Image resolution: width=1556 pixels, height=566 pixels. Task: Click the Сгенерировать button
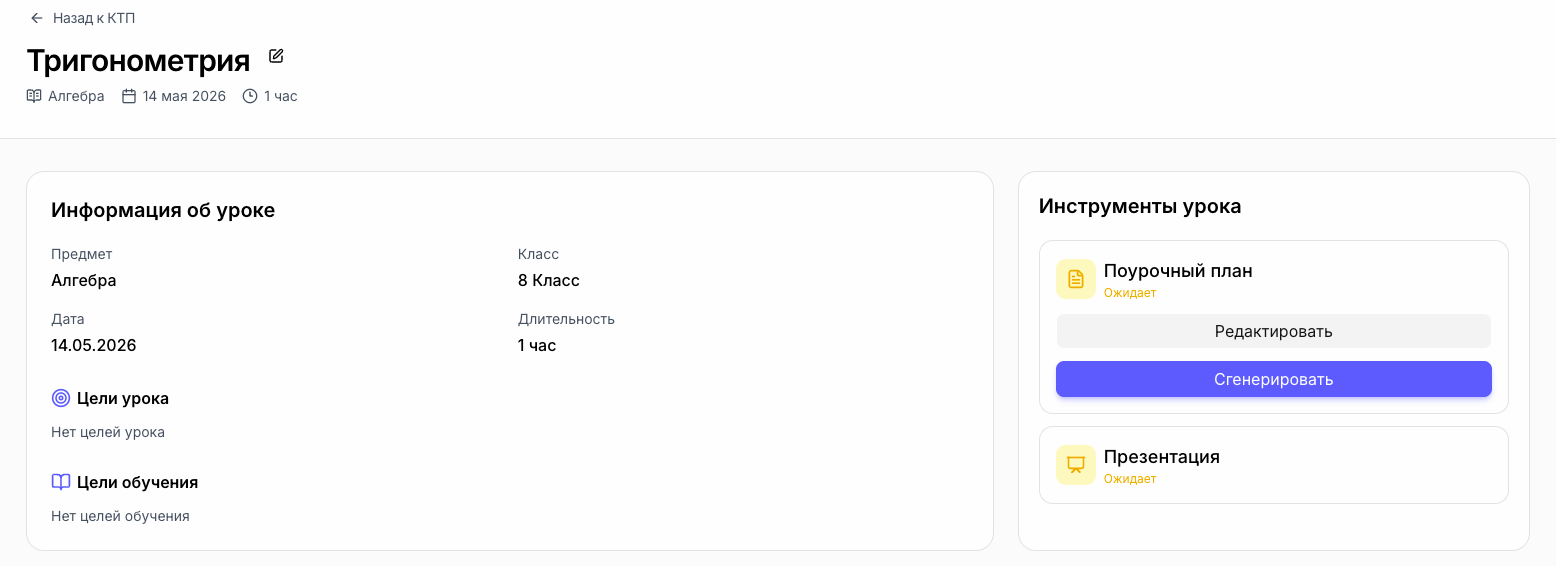[1274, 379]
